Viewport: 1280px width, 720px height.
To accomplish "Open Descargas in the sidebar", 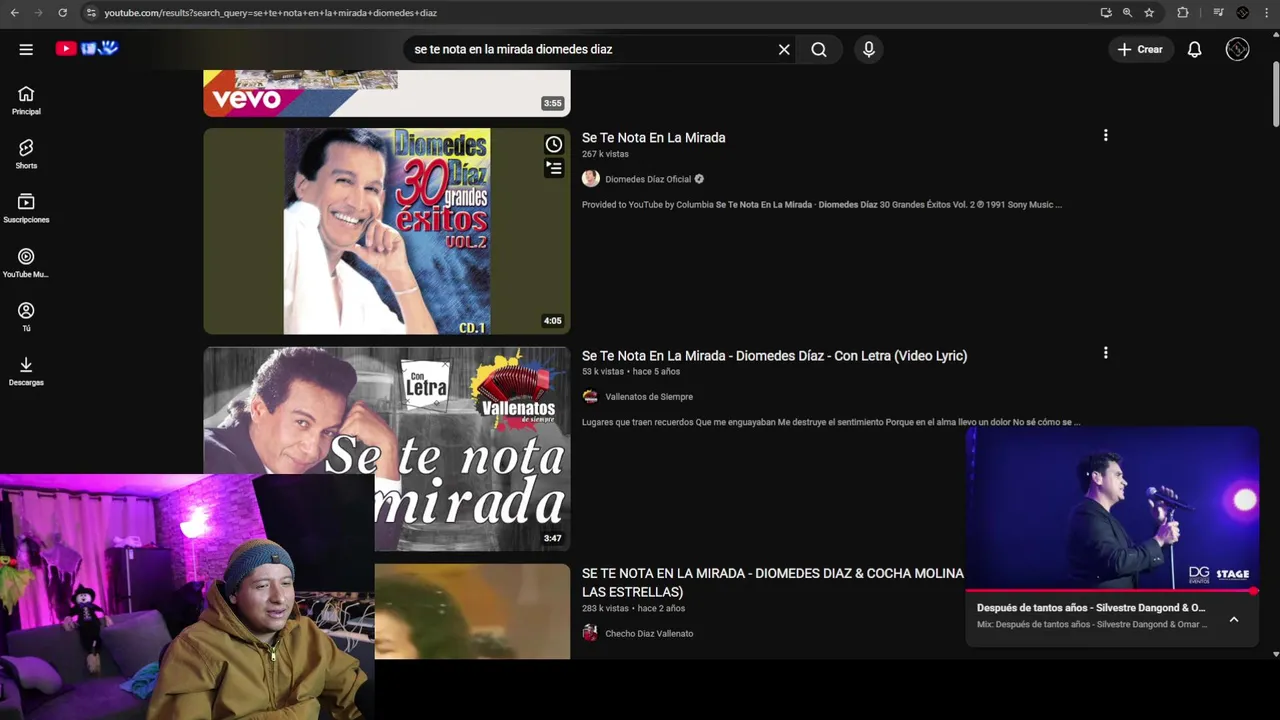I will coord(26,372).
